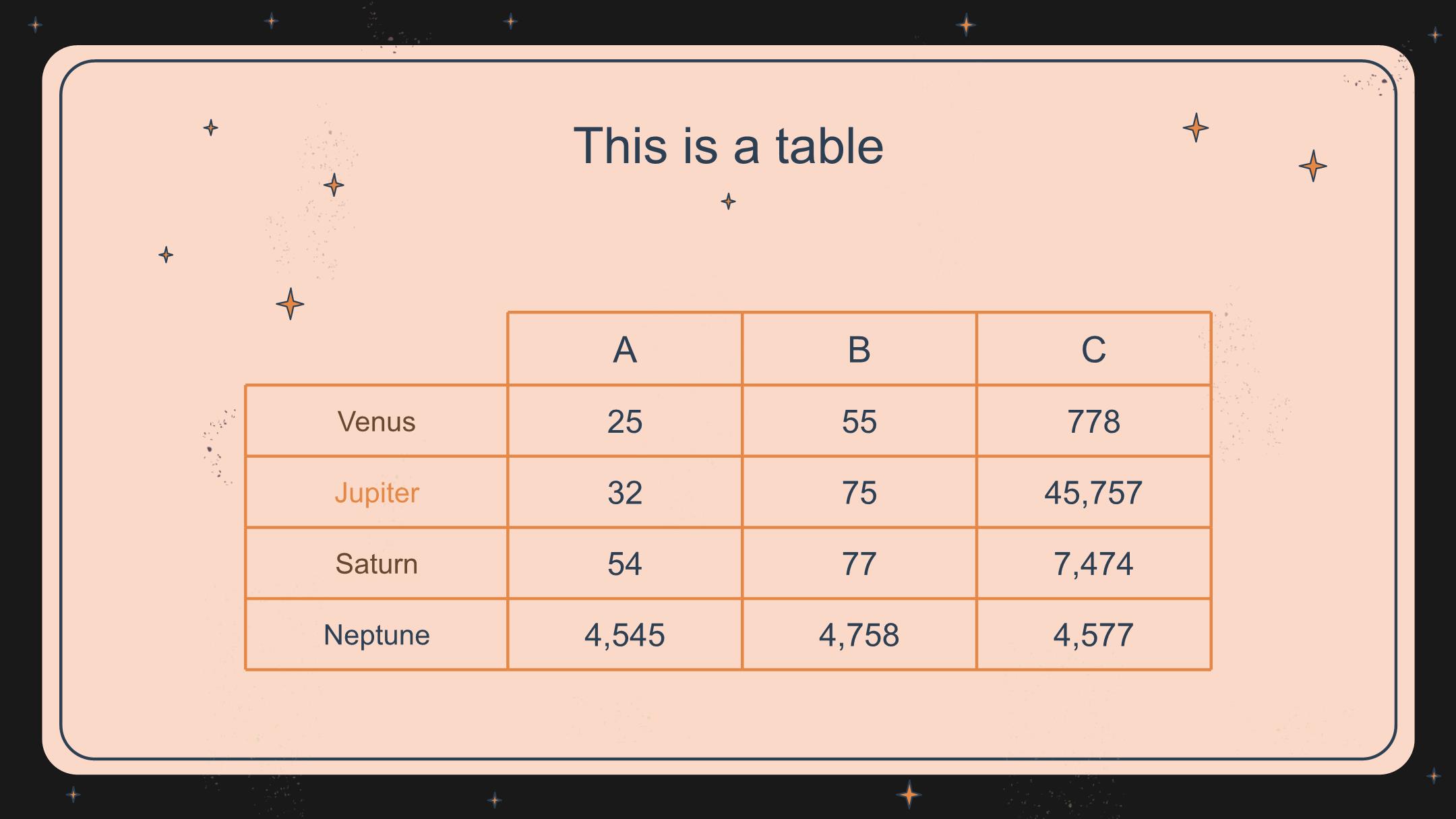Select the Venus cell with value 25
This screenshot has width=1456, height=819.
pyautogui.click(x=624, y=422)
